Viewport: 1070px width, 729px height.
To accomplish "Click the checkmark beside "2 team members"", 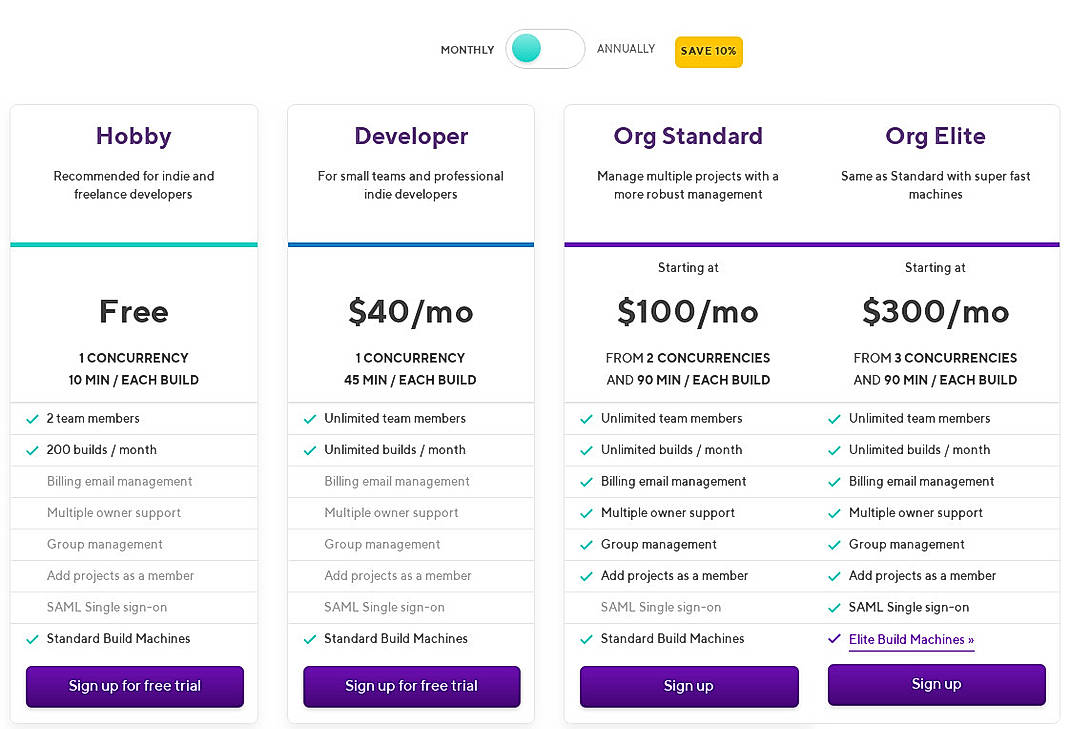I will (x=31, y=418).
